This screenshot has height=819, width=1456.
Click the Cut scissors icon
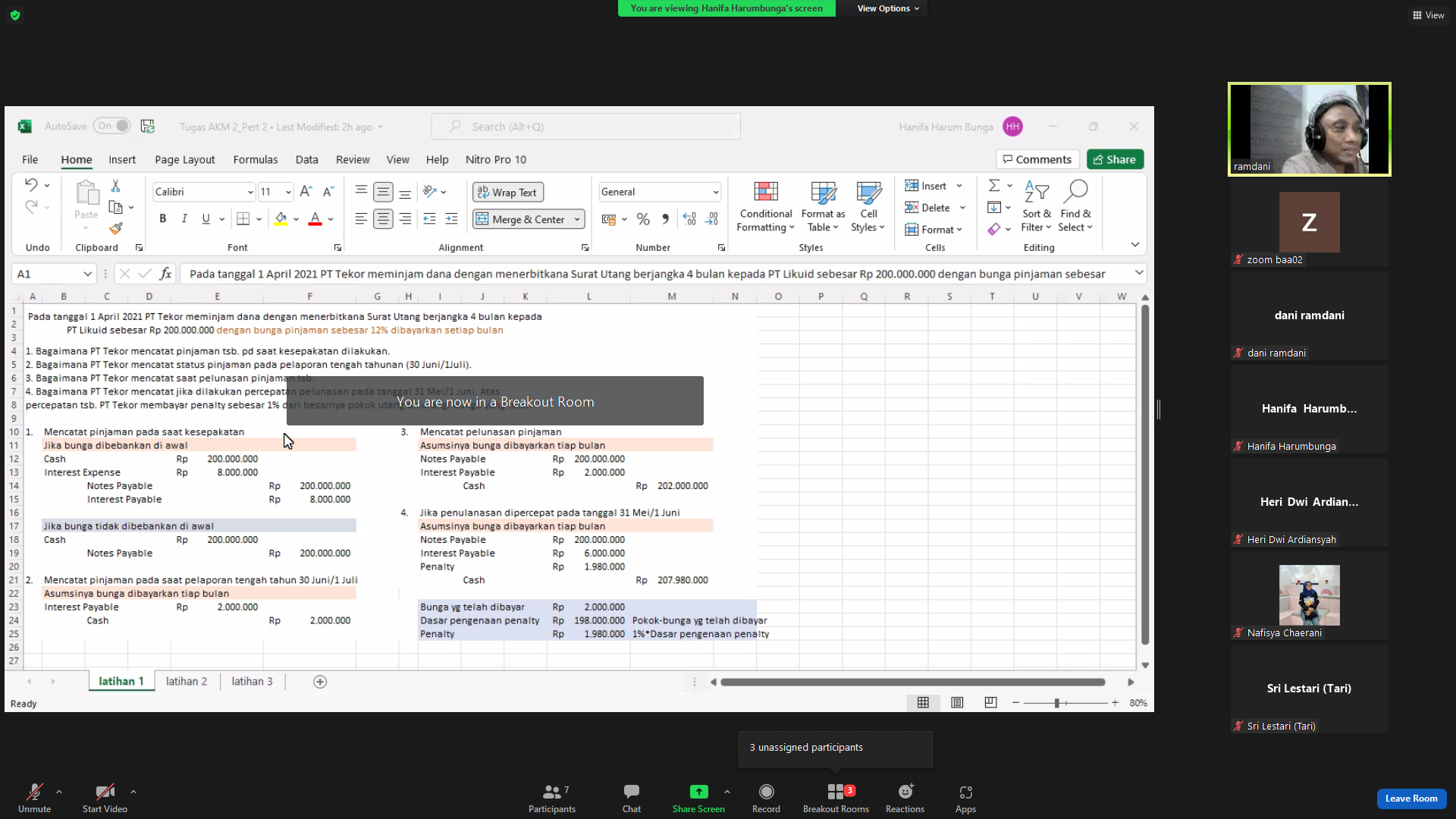[115, 186]
